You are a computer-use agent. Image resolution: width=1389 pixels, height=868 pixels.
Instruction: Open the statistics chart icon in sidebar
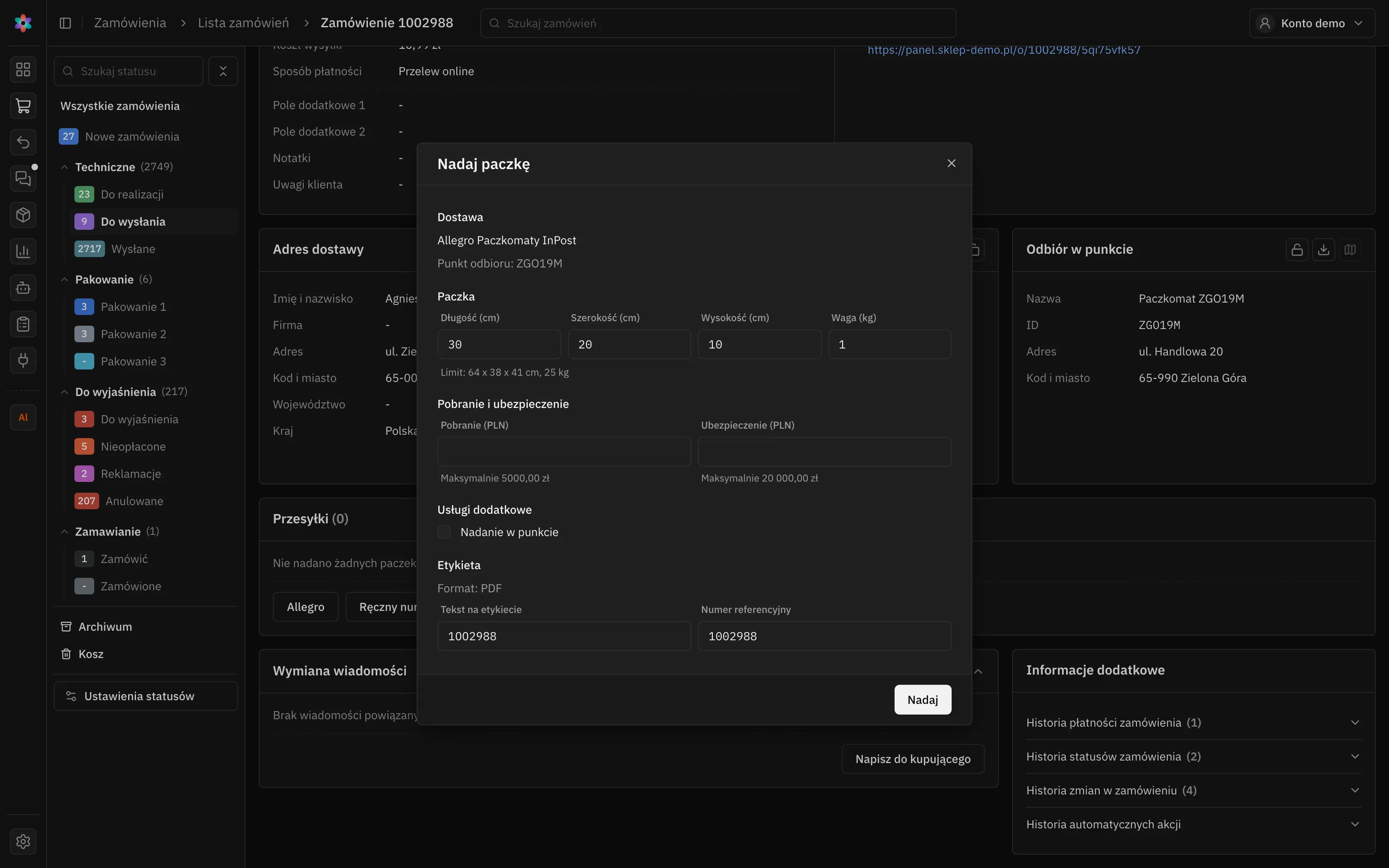tap(23, 251)
